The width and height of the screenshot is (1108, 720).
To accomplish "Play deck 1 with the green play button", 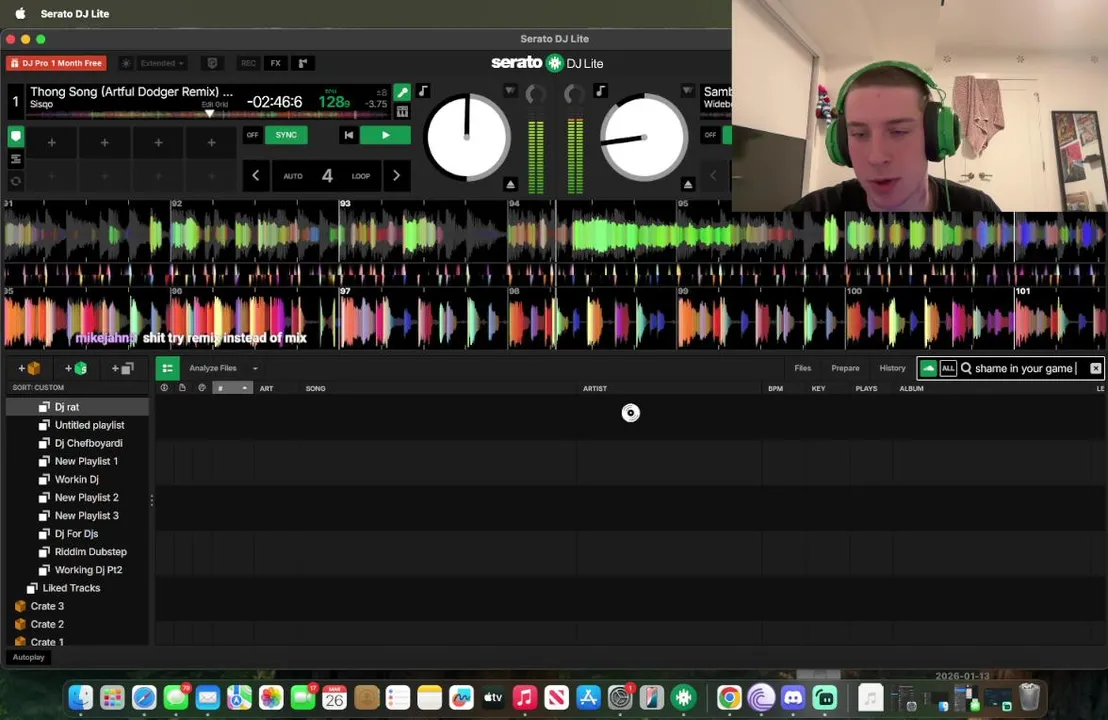I will 385,135.
